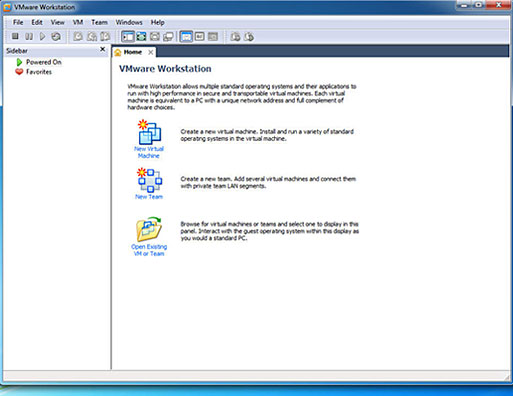The width and height of the screenshot is (513, 396).
Task: Close the VMware Workstation window
Action: coord(499,5)
